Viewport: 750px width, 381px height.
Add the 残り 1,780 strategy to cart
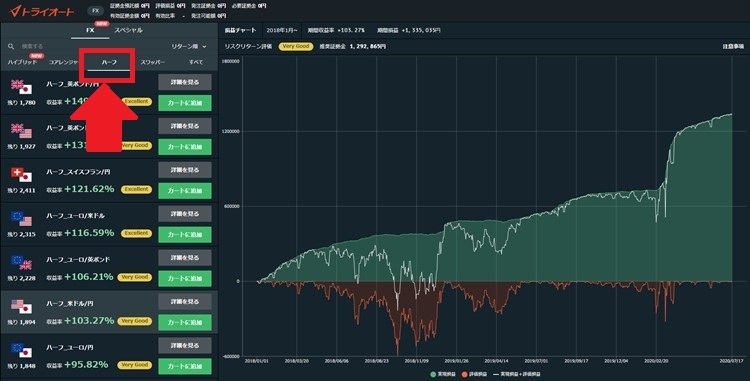(185, 103)
